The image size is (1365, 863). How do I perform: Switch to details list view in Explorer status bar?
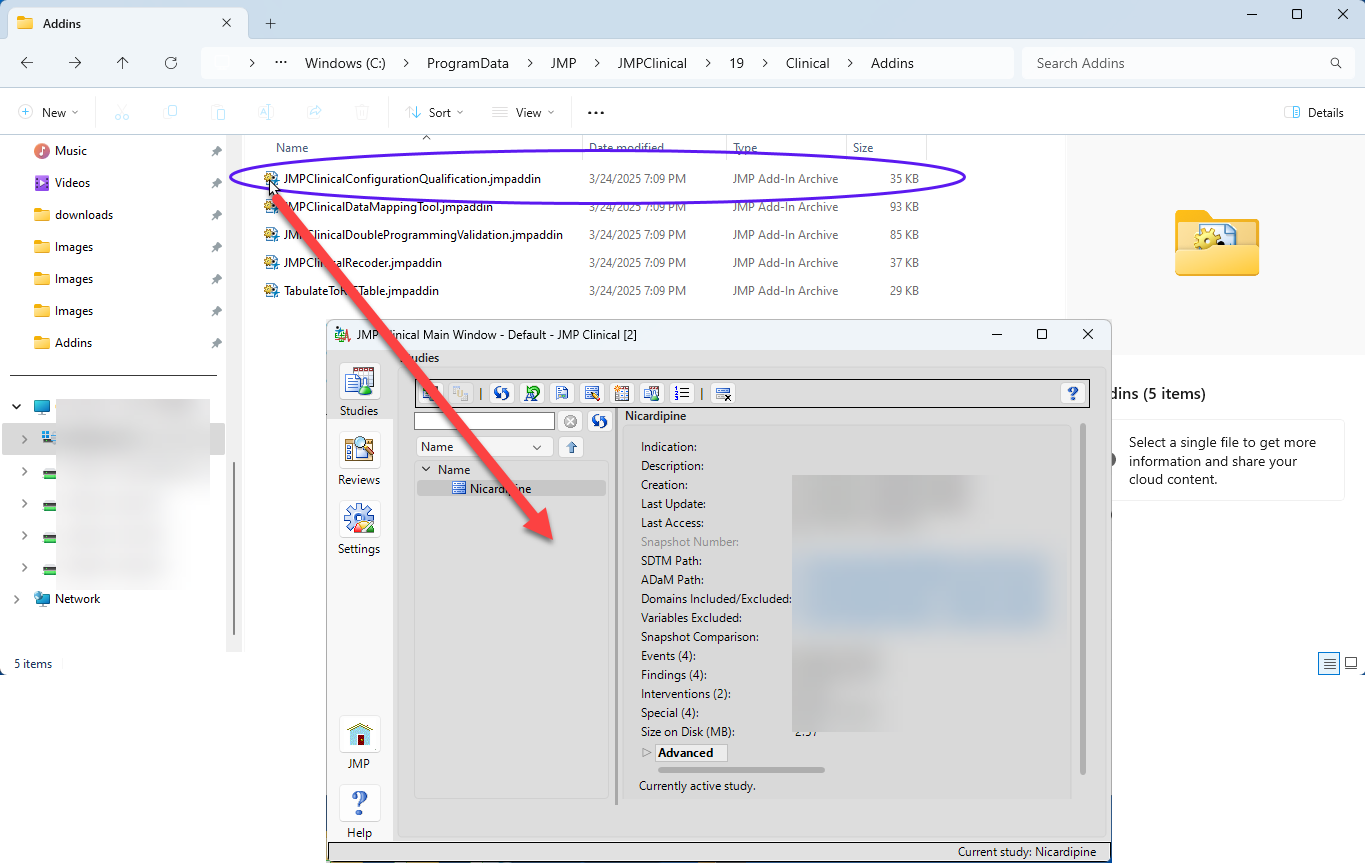(x=1329, y=663)
